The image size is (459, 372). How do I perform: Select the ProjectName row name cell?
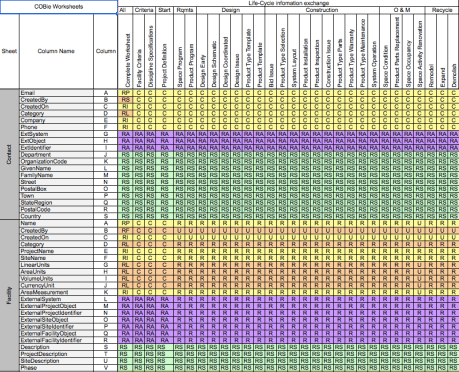click(56, 251)
